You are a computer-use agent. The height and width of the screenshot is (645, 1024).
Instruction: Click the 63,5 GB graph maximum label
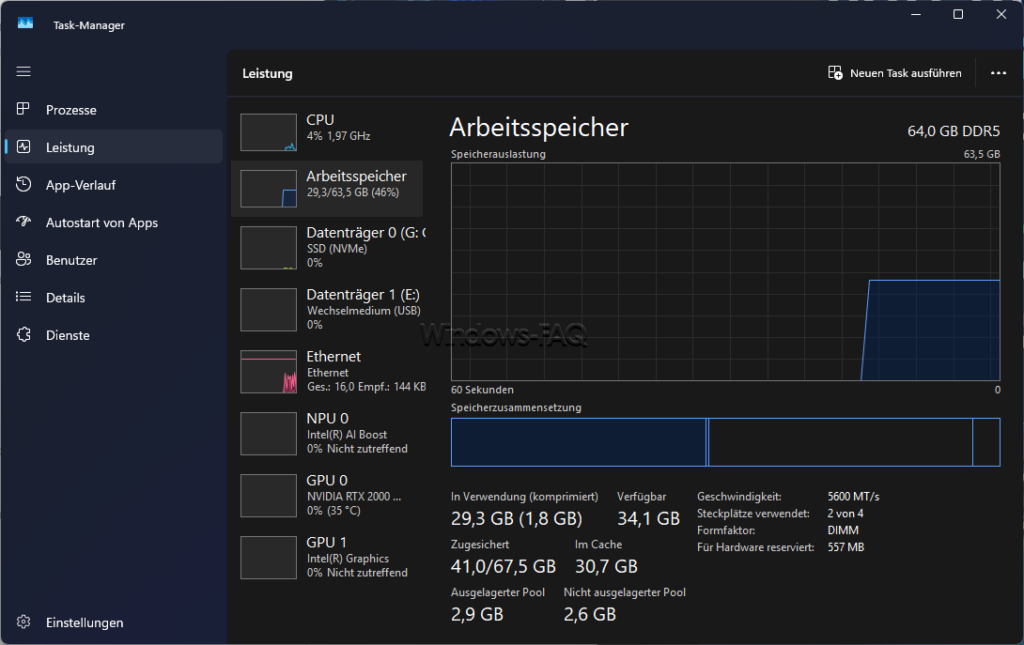(x=982, y=154)
